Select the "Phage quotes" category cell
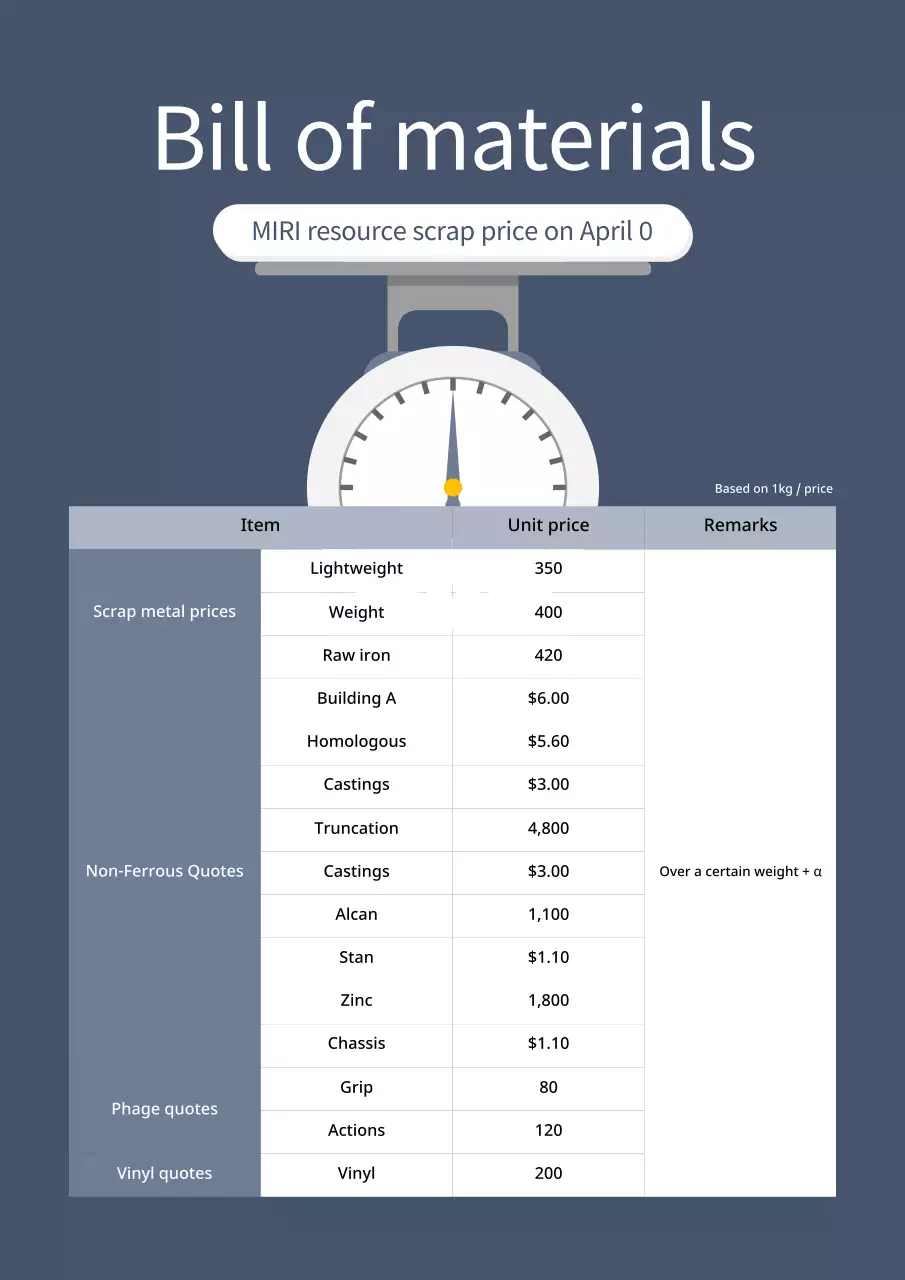 point(165,1109)
